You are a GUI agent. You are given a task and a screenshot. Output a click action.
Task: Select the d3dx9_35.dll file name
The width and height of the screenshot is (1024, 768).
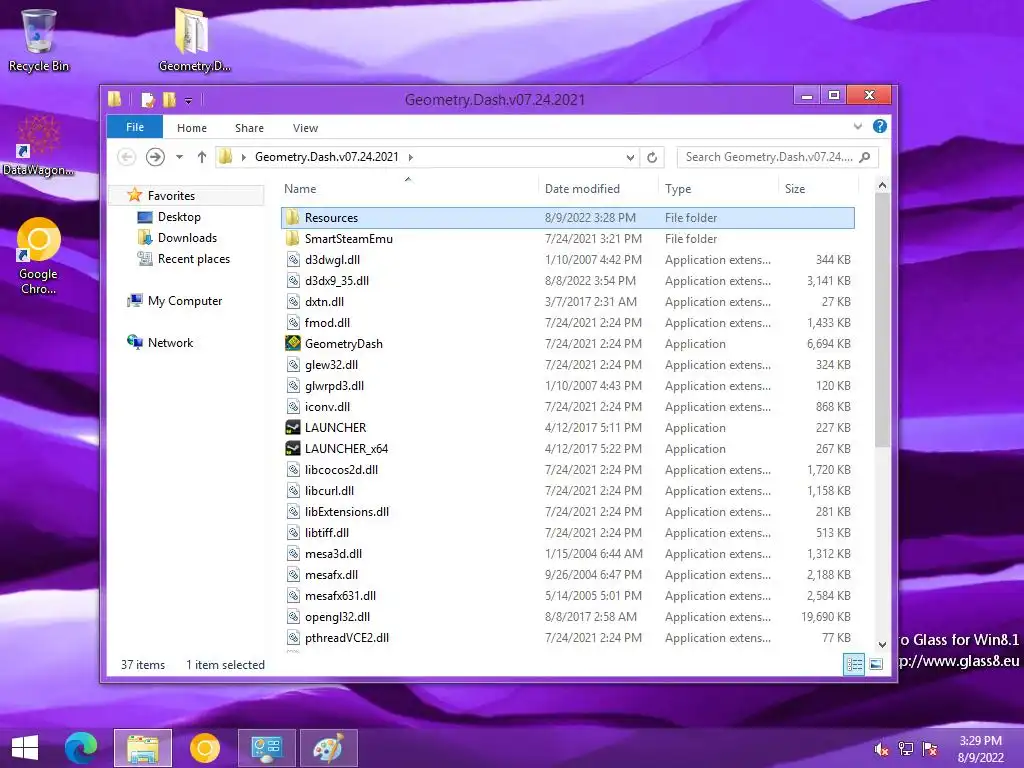pos(337,281)
